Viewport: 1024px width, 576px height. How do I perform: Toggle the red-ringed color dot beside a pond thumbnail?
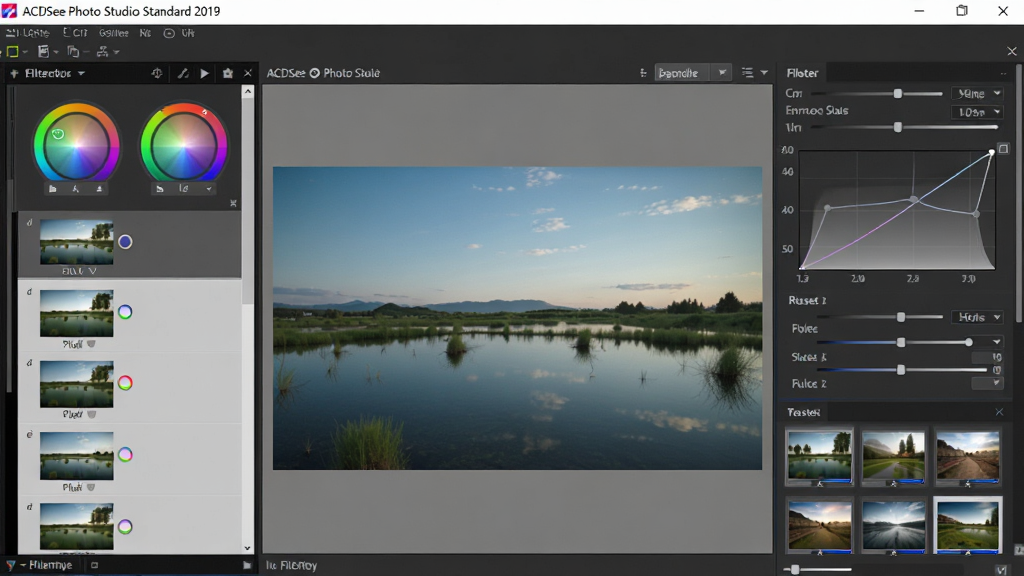click(125, 383)
